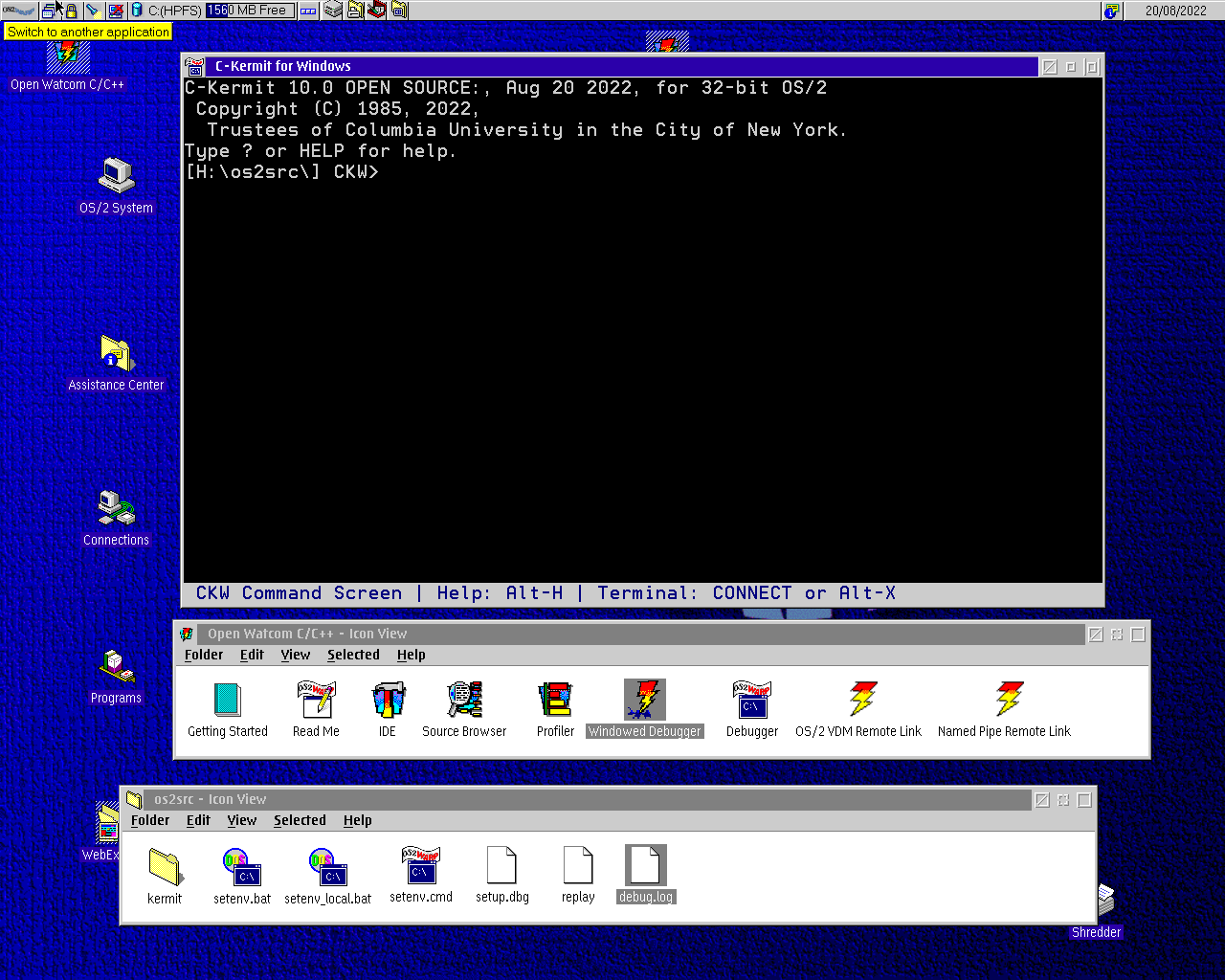Image resolution: width=1225 pixels, height=980 pixels.
Task: Select the IDE icon
Action: tap(388, 709)
